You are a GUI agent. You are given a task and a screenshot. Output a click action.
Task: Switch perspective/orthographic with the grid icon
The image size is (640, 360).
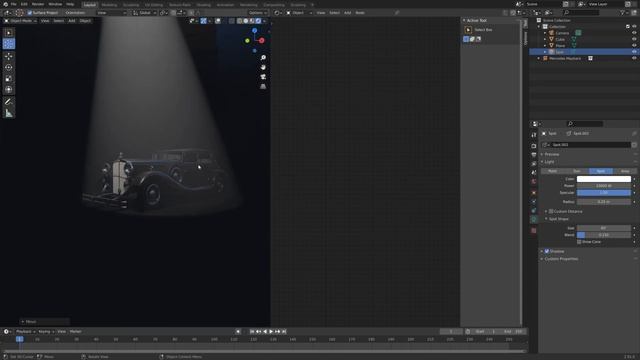(263, 86)
